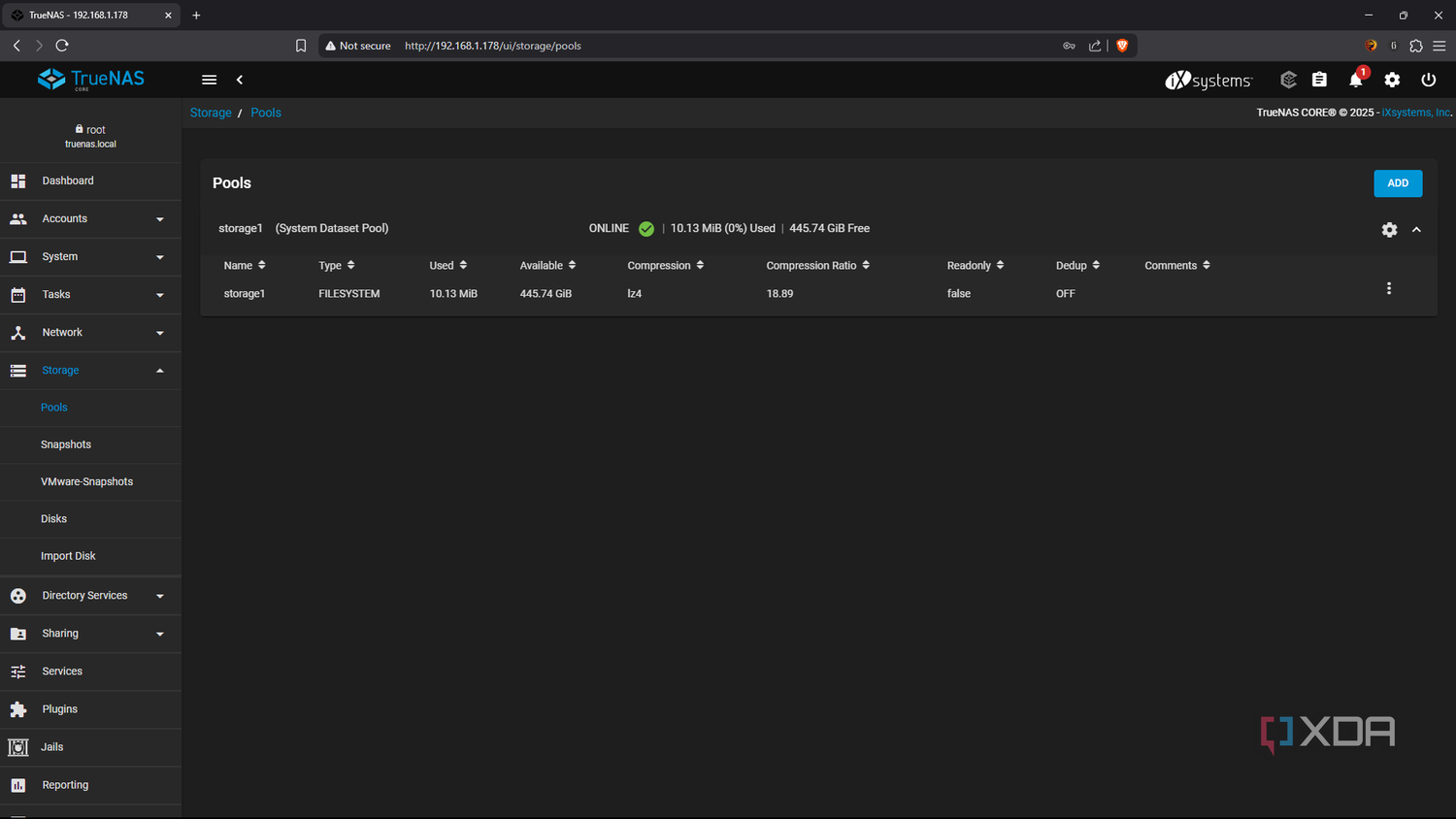Click the TrueNAS logo
Viewport: 1456px width, 819px height.
[90, 80]
